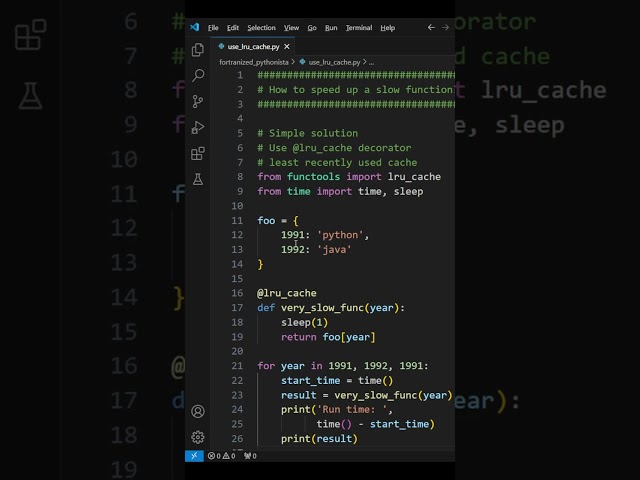Open the Accounts icon in activity bar
640x480 pixels.
(x=198, y=411)
